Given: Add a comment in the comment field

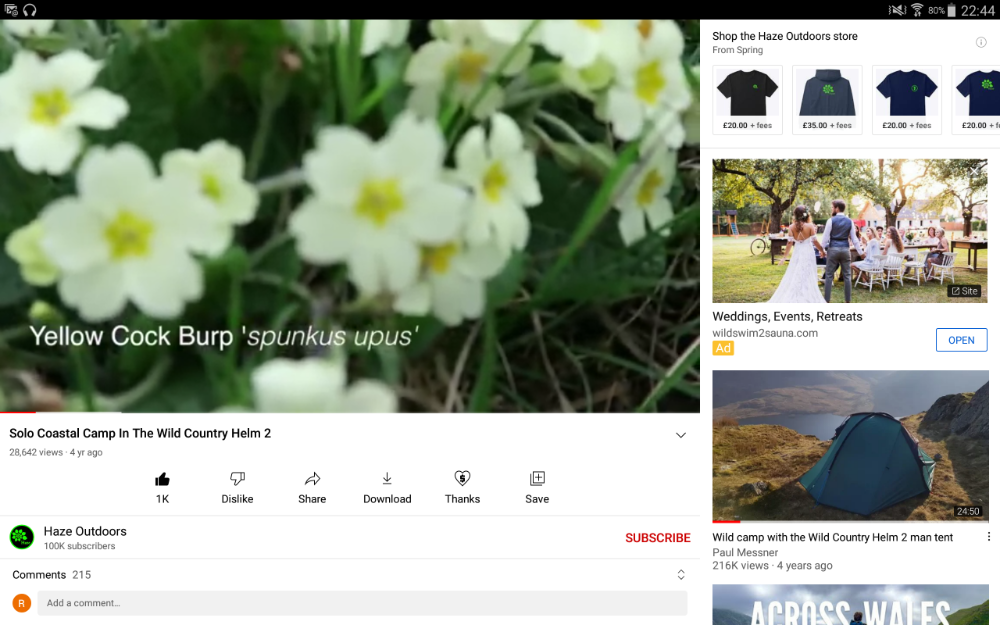Looking at the screenshot, I should (x=362, y=603).
